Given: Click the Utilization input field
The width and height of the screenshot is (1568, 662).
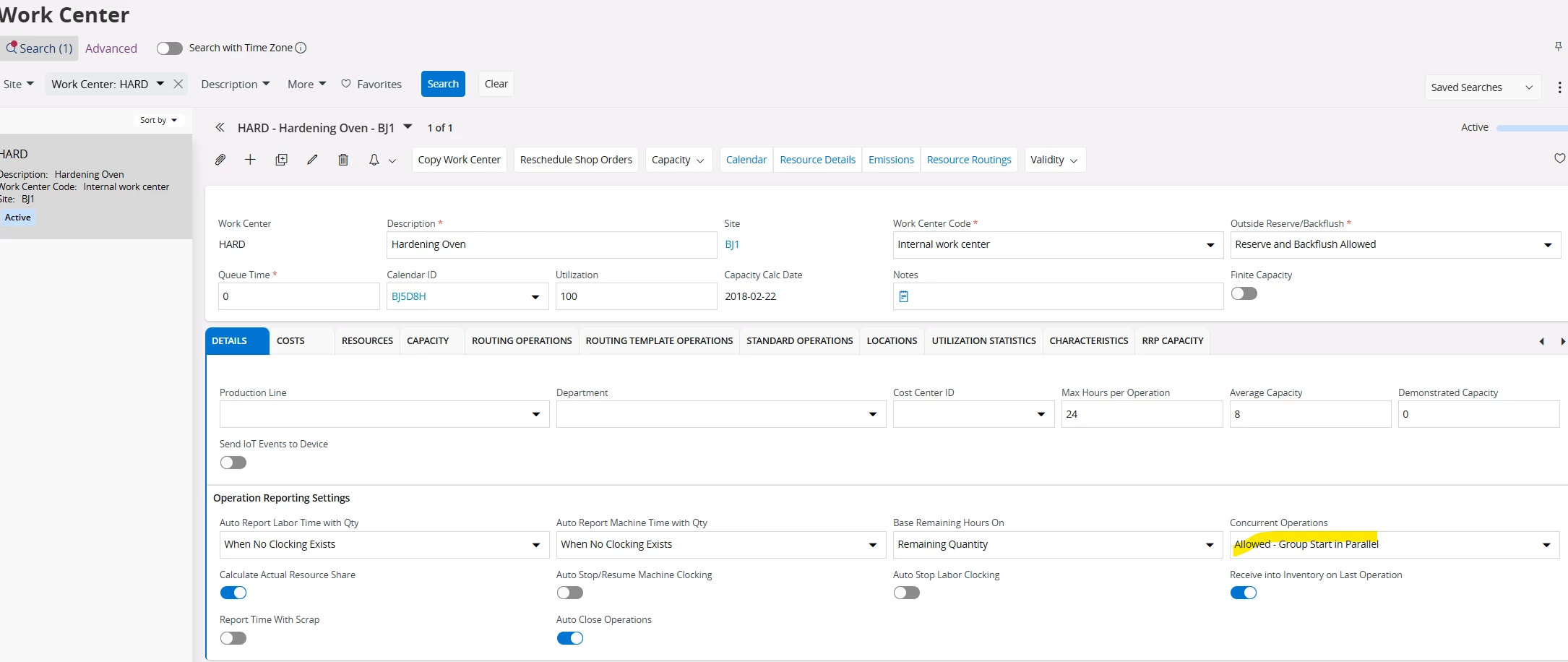Looking at the screenshot, I should click(x=636, y=296).
